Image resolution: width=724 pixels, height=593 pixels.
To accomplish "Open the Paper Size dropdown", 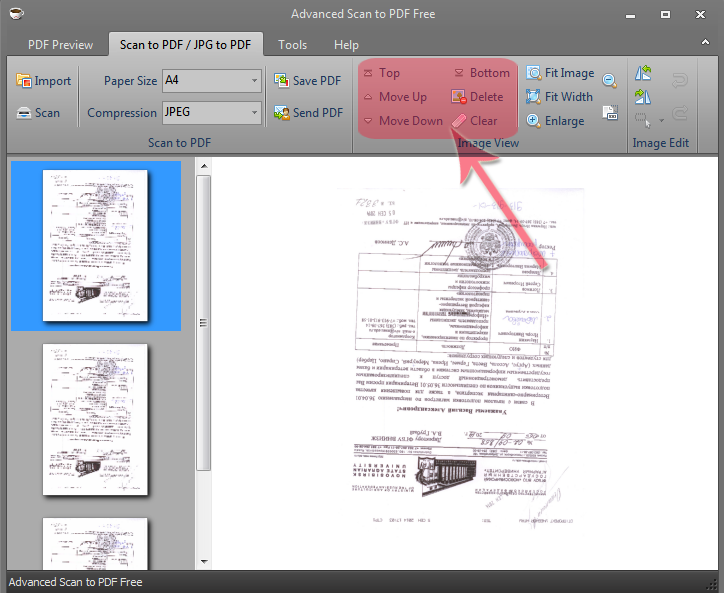I will pyautogui.click(x=254, y=81).
